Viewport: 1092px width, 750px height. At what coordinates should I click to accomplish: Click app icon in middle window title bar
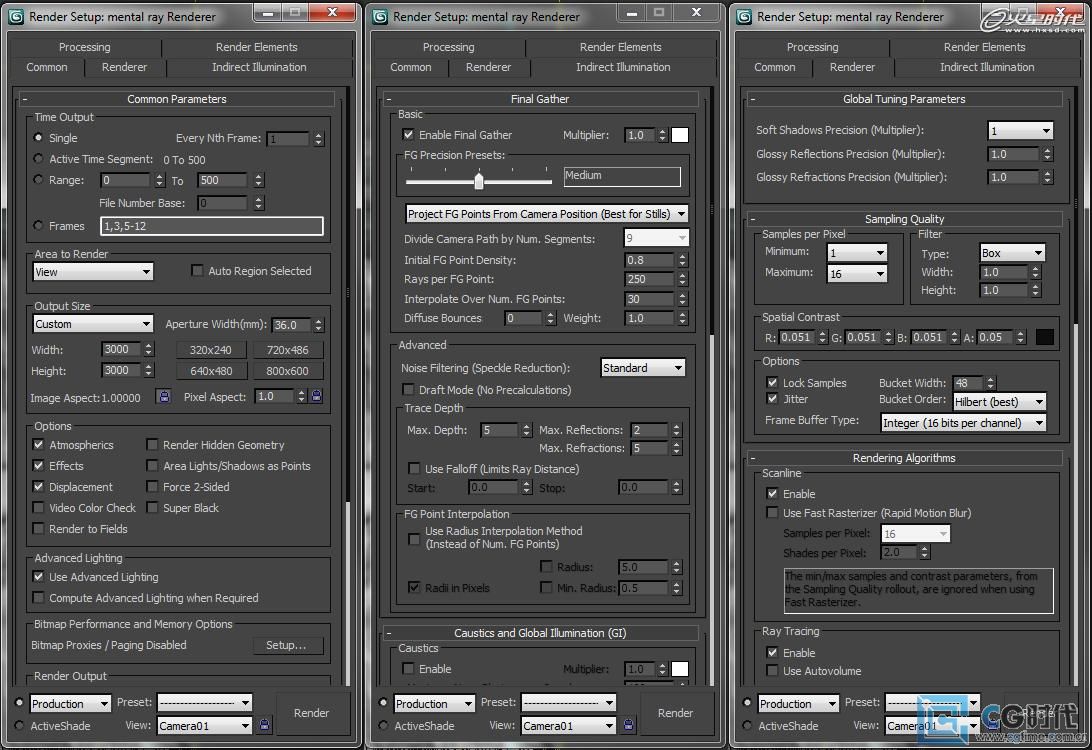380,17
